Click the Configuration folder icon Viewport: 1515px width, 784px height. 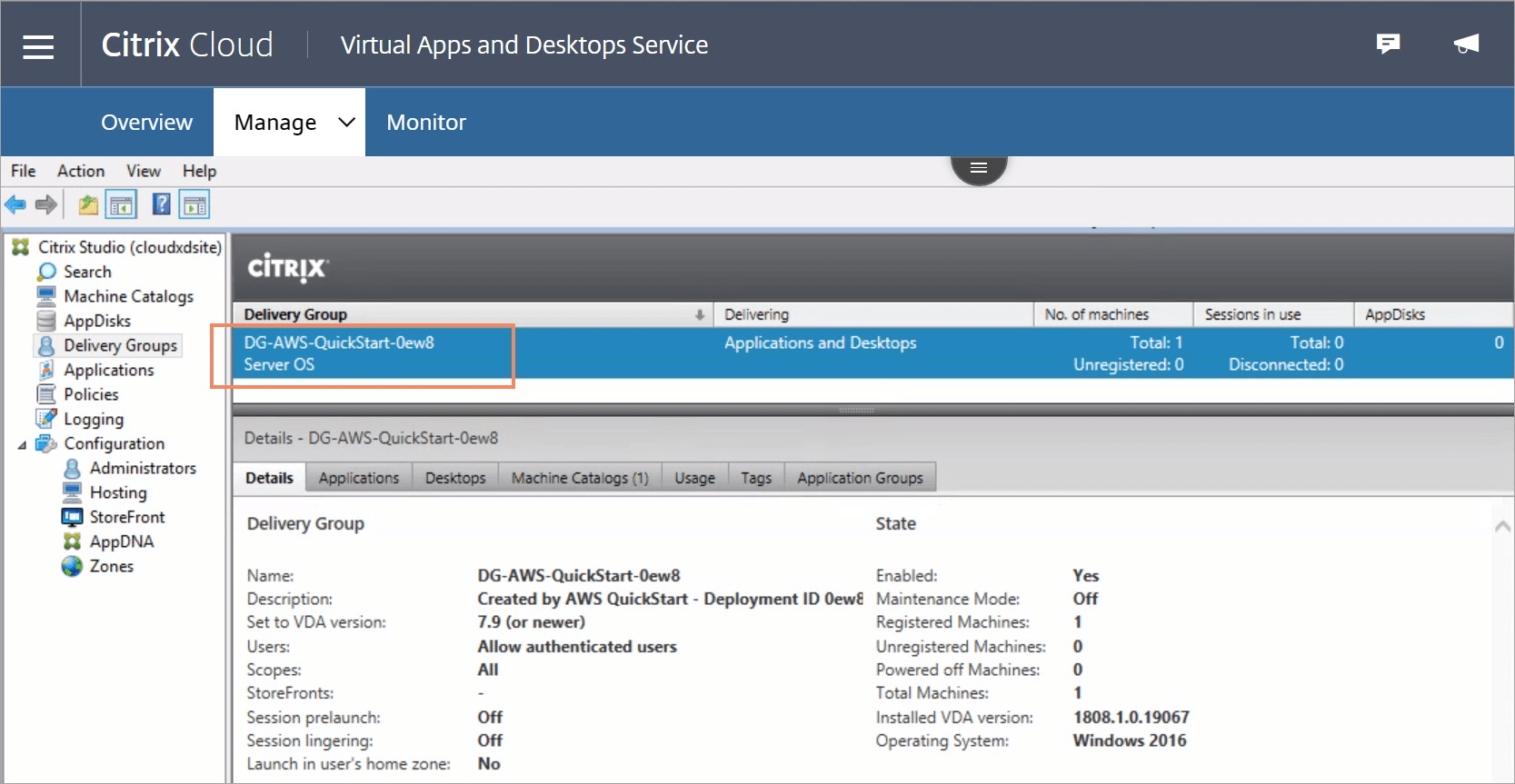click(46, 443)
